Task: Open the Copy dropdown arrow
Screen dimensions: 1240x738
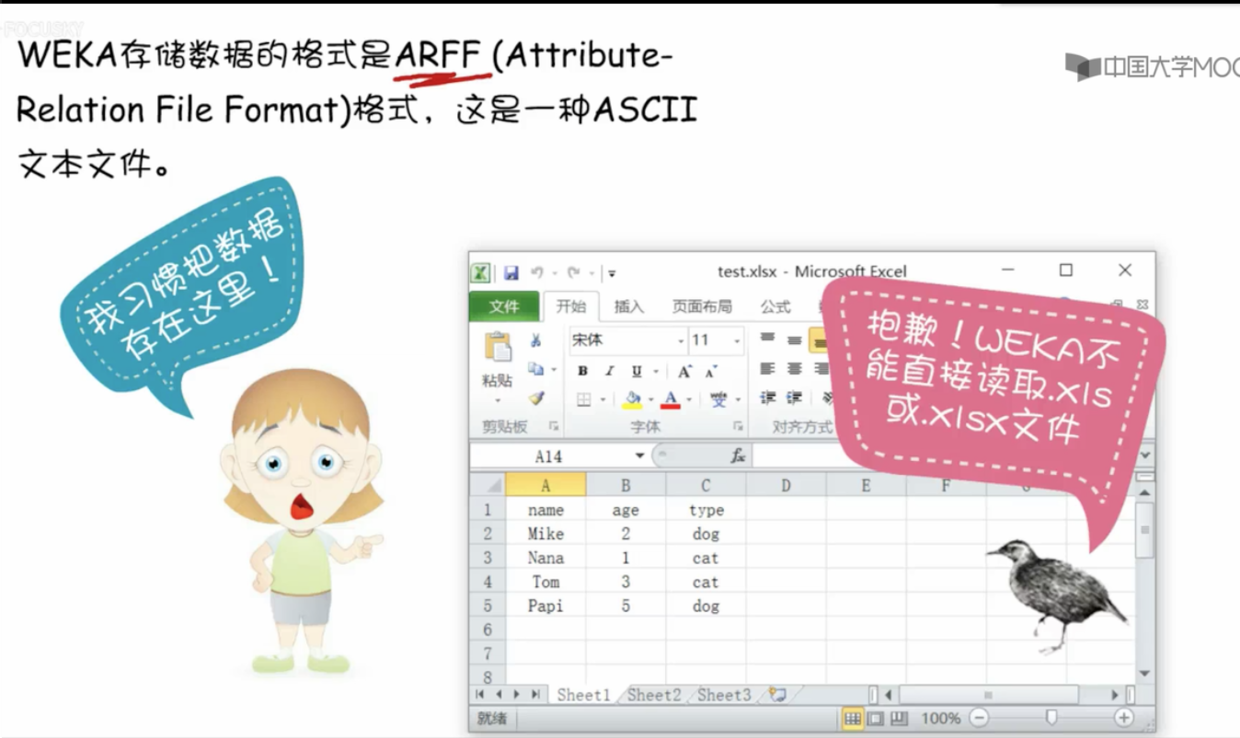Action: click(553, 370)
